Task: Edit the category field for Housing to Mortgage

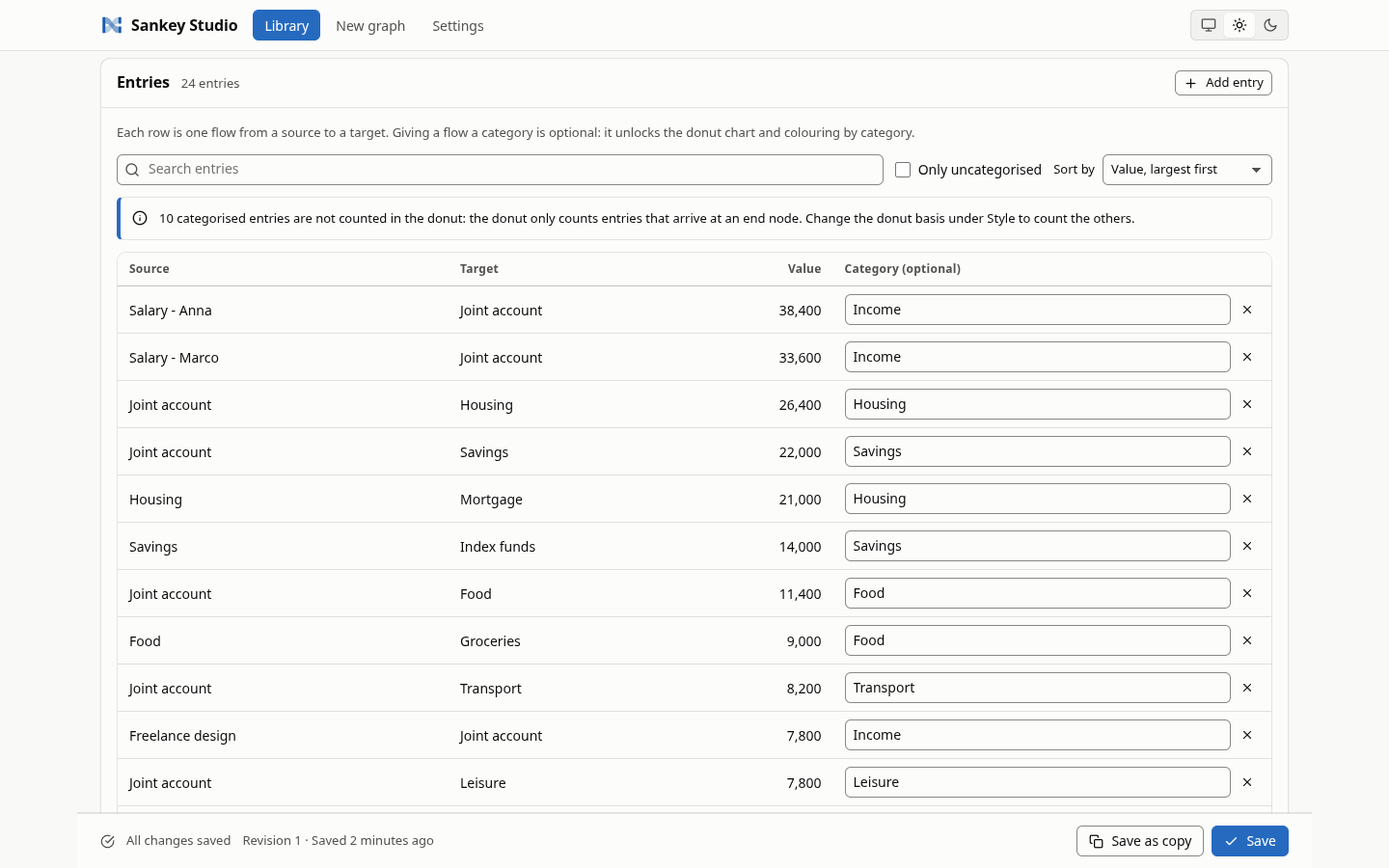Action: tap(1037, 499)
